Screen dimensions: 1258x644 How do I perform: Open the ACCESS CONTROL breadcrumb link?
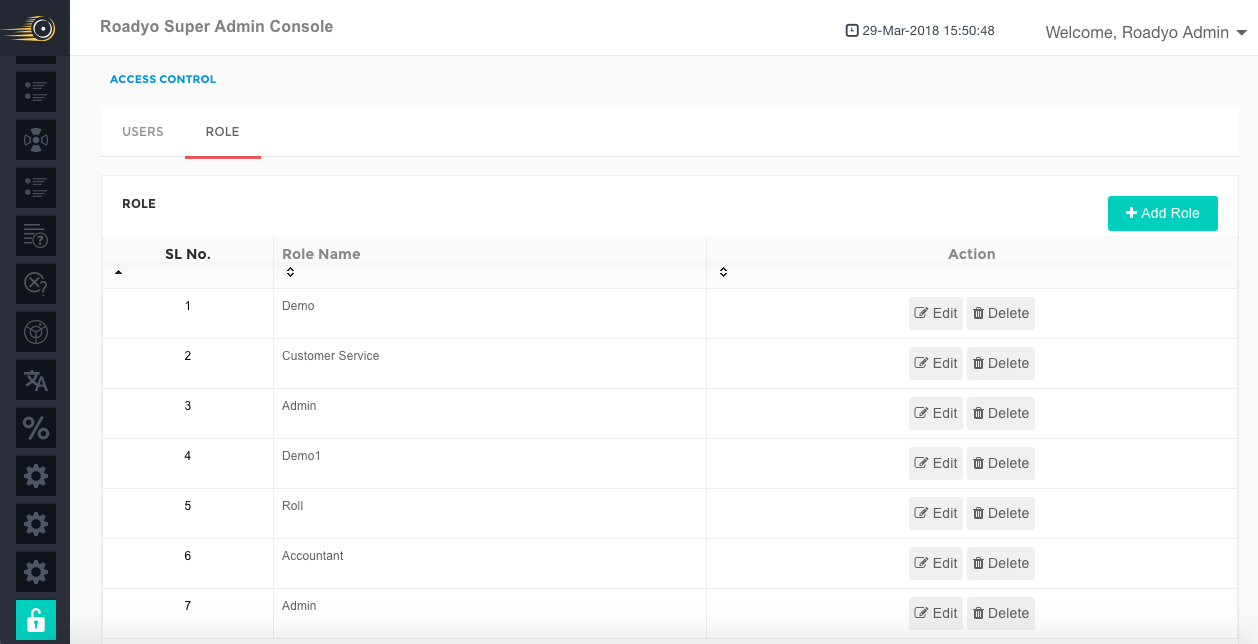[x=163, y=79]
